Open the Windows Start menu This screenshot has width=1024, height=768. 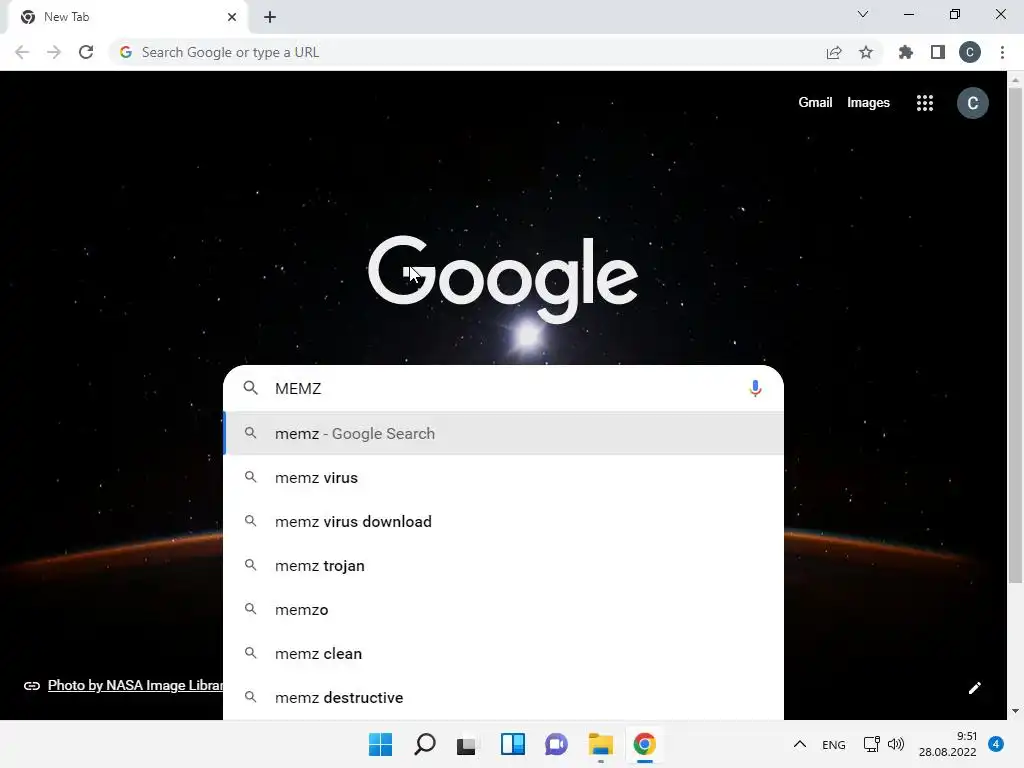pos(381,744)
